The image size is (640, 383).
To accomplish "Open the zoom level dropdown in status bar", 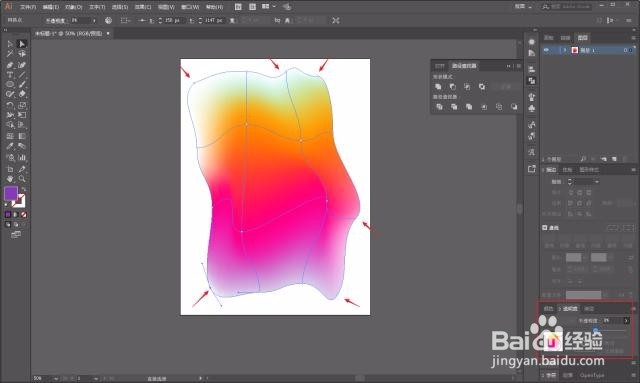I will click(56, 379).
